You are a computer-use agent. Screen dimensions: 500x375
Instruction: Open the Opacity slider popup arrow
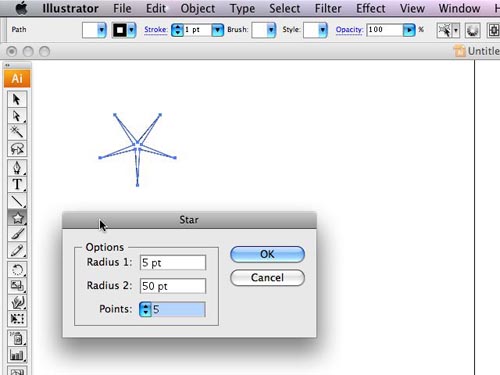(409, 30)
